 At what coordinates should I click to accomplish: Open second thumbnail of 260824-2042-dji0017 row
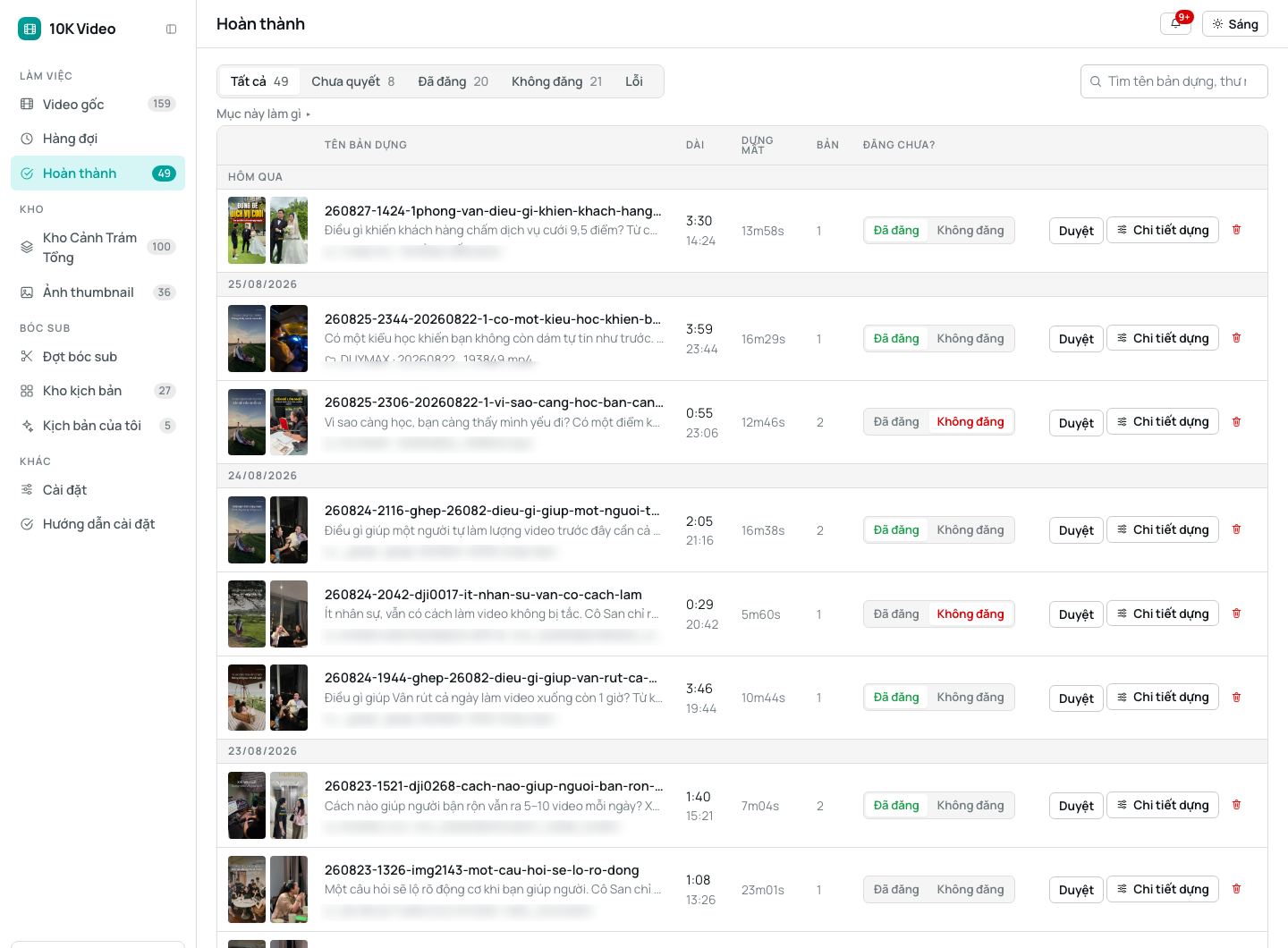[x=289, y=614]
